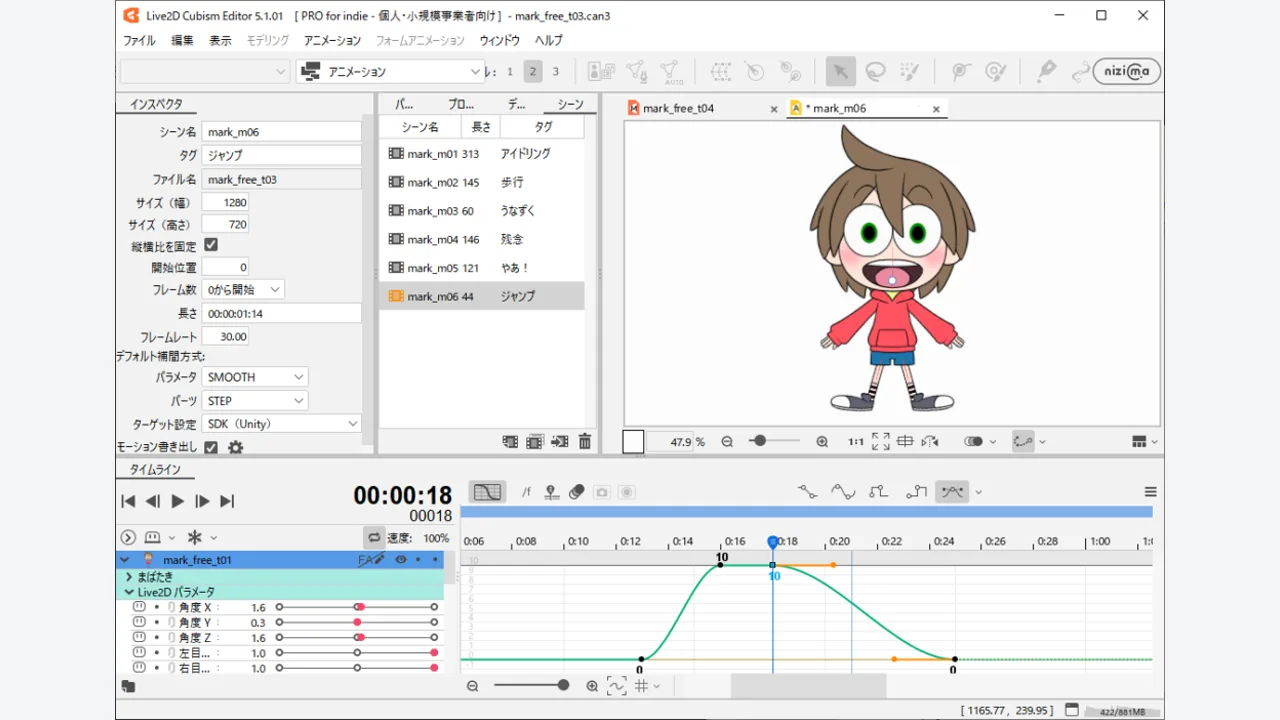
Task: Open the アニメーション workspace dropdown
Action: pyautogui.click(x=391, y=71)
